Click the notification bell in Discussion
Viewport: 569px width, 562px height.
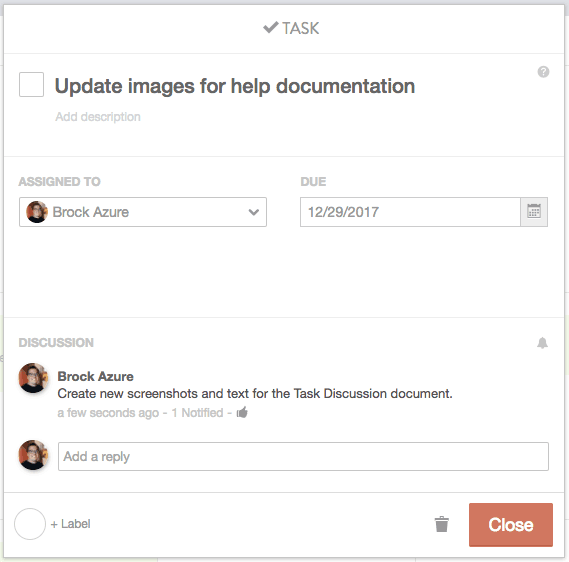pos(542,342)
